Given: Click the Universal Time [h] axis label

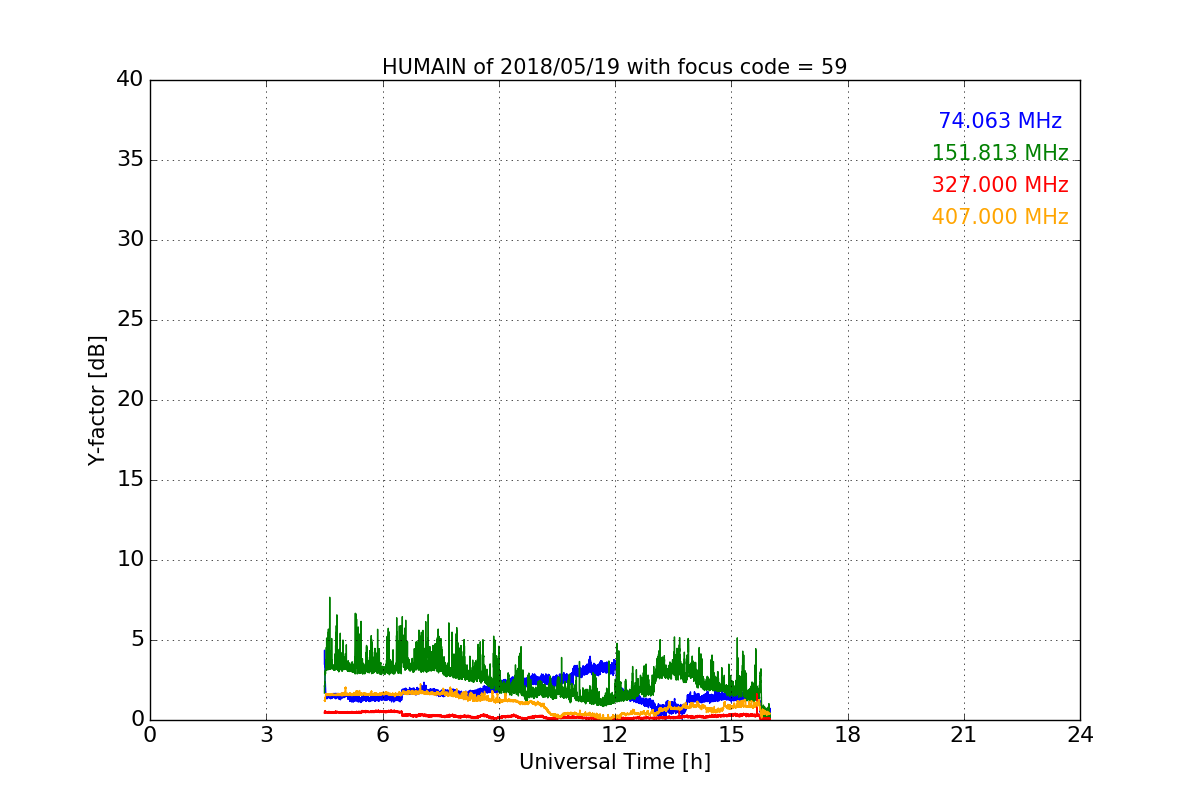Looking at the screenshot, I should pyautogui.click(x=614, y=762).
